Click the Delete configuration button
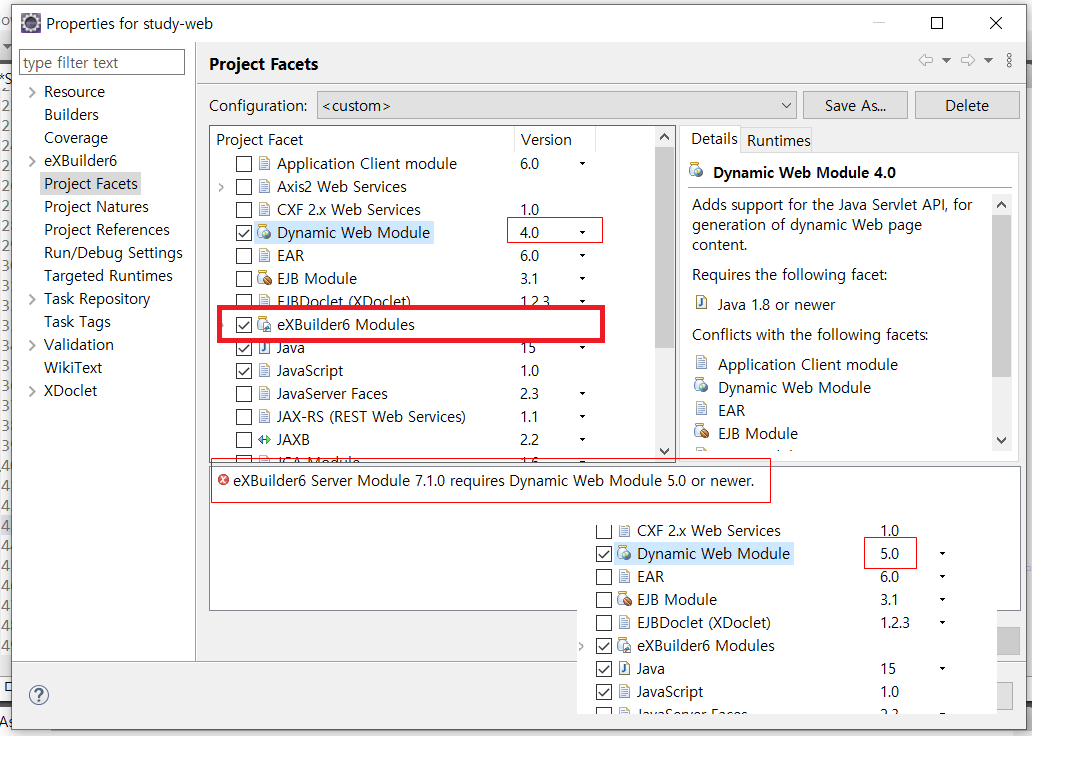The image size is (1076, 763). [x=967, y=106]
